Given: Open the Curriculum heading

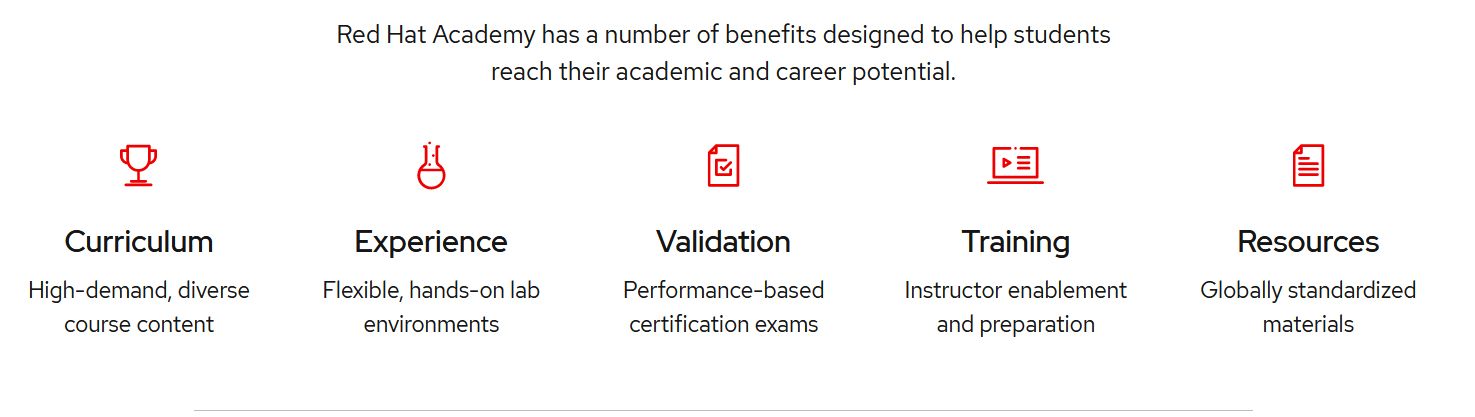Looking at the screenshot, I should 139,242.
